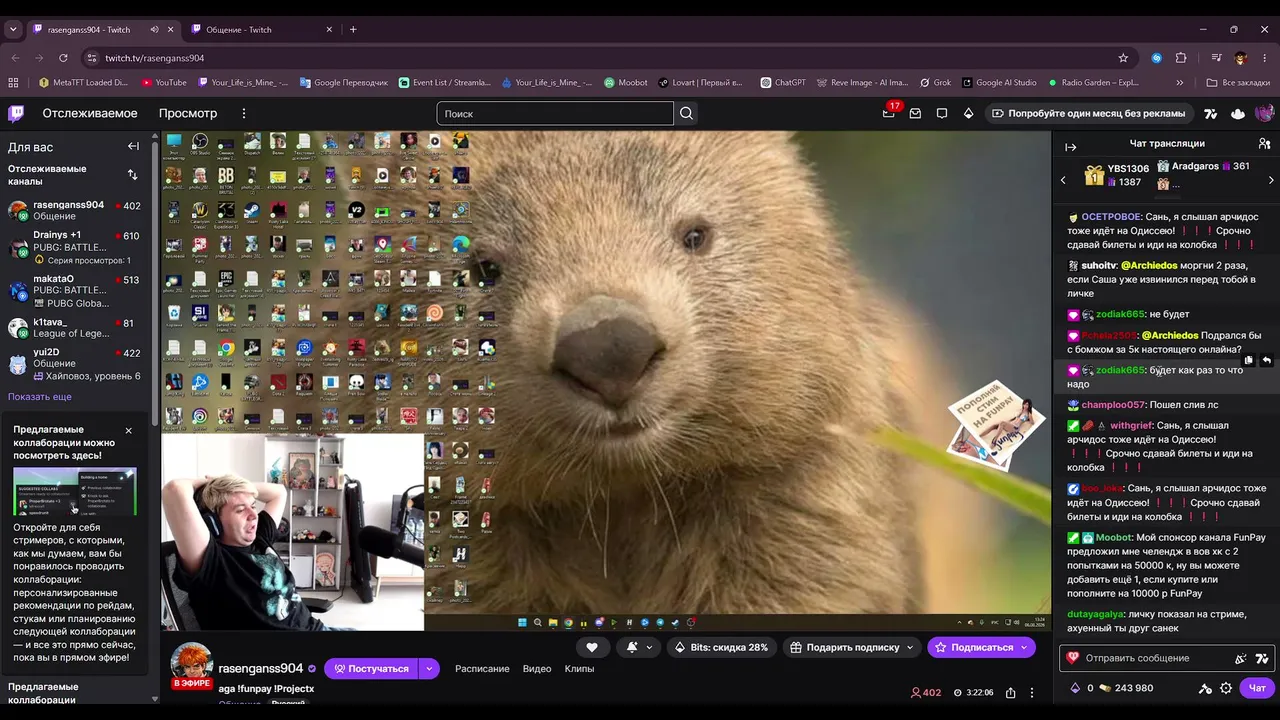Reply to the hovered chat message
Screen dimensions: 1280x720
coord(1266,360)
